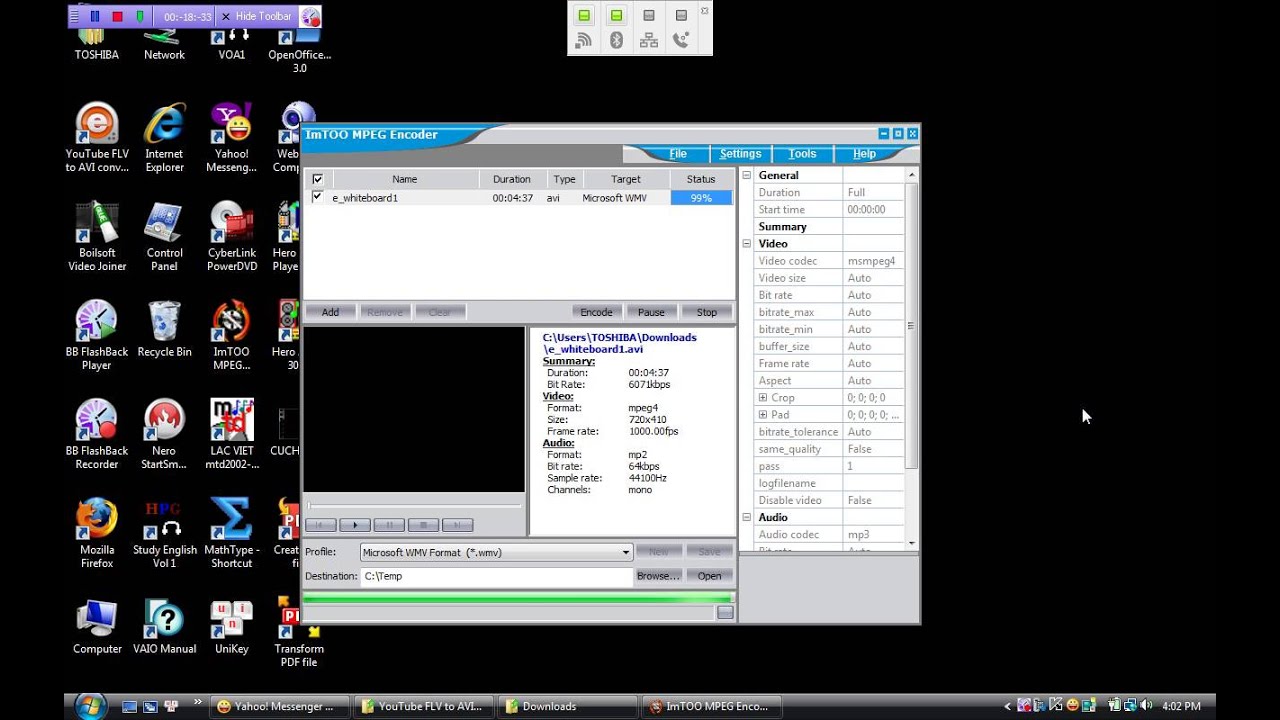Click the Destination path field
1280x720 pixels.
[x=497, y=576]
